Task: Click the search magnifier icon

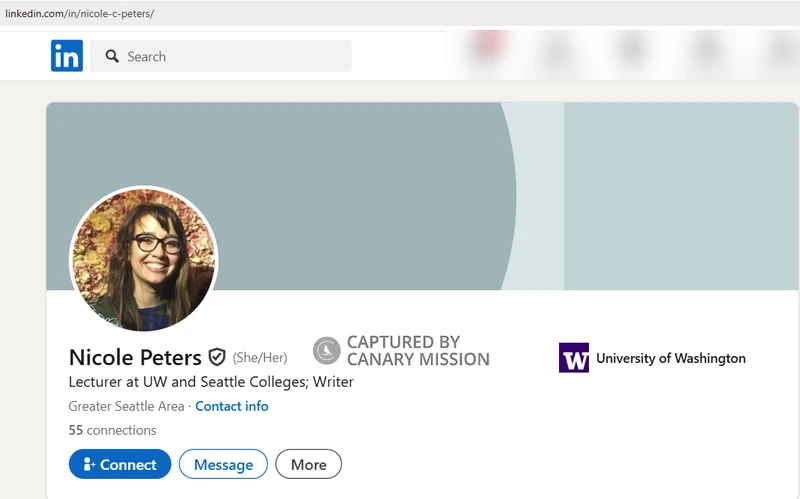Action: coord(112,56)
